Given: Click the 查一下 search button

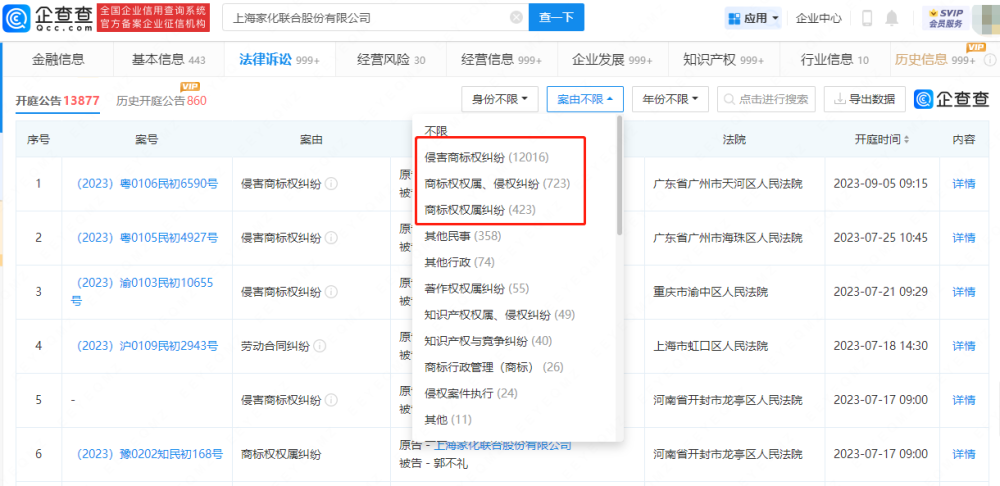Looking at the screenshot, I should [x=556, y=18].
